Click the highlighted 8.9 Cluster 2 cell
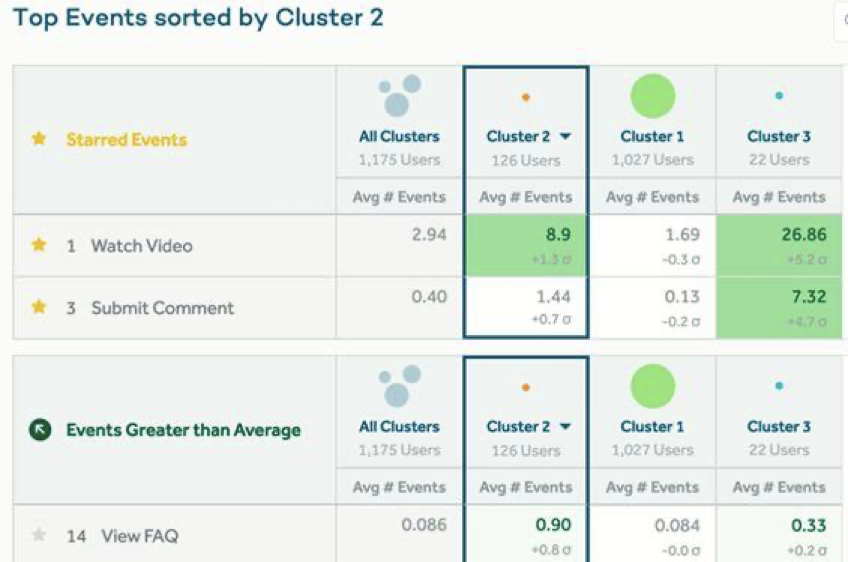 (x=526, y=246)
